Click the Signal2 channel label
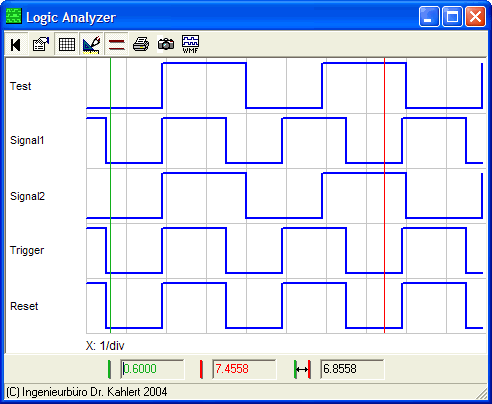 coord(27,196)
